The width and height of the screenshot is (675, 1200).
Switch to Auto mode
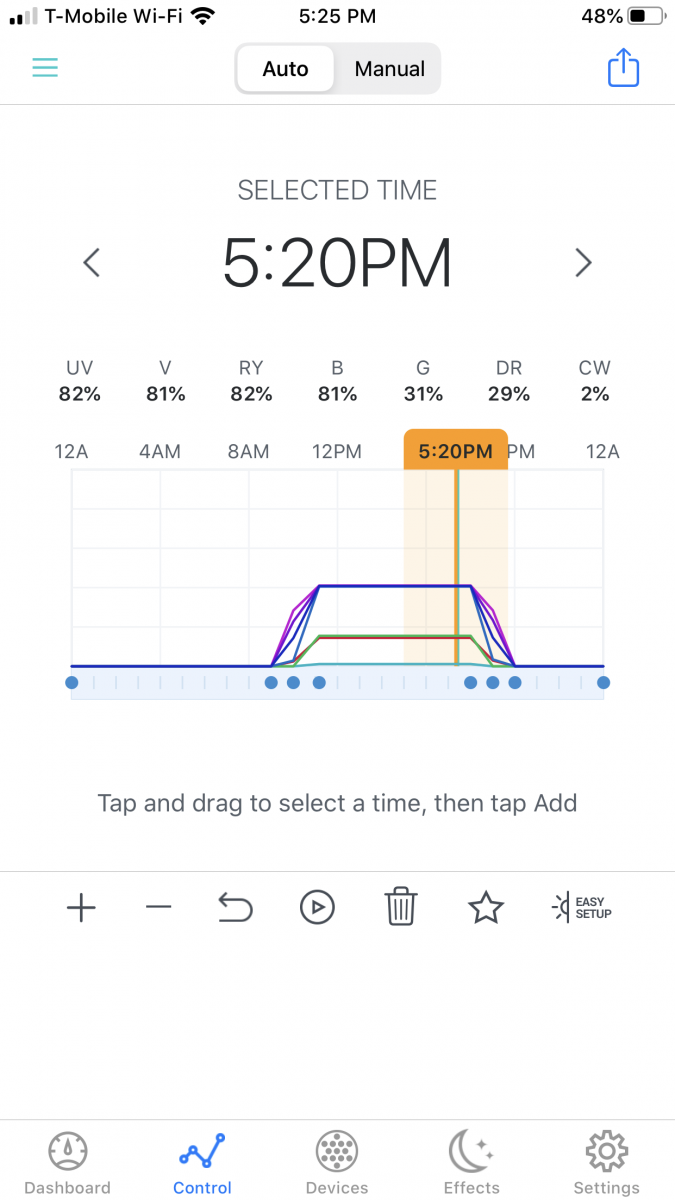285,69
